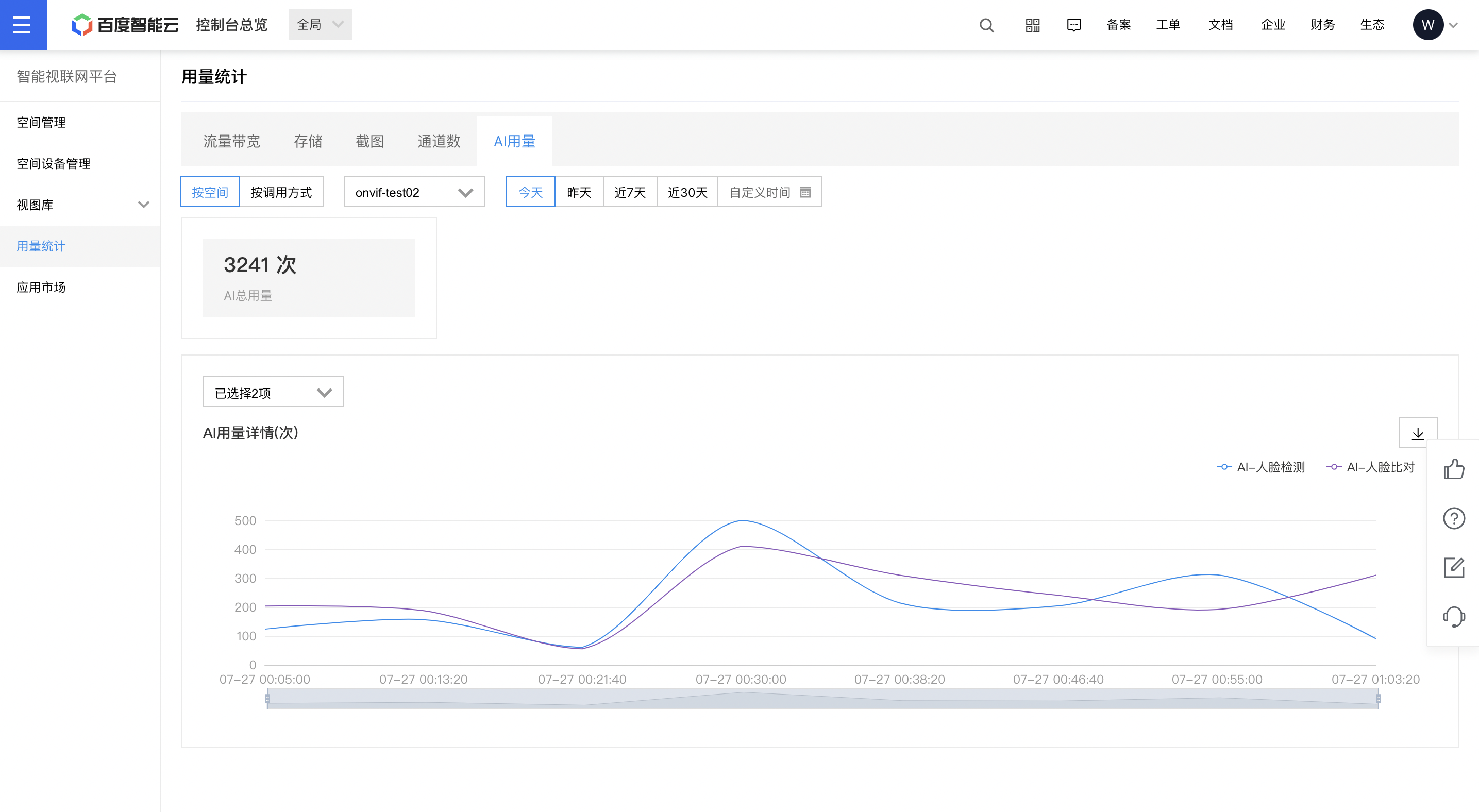Open the onvif-test02 space dropdown

tap(414, 192)
